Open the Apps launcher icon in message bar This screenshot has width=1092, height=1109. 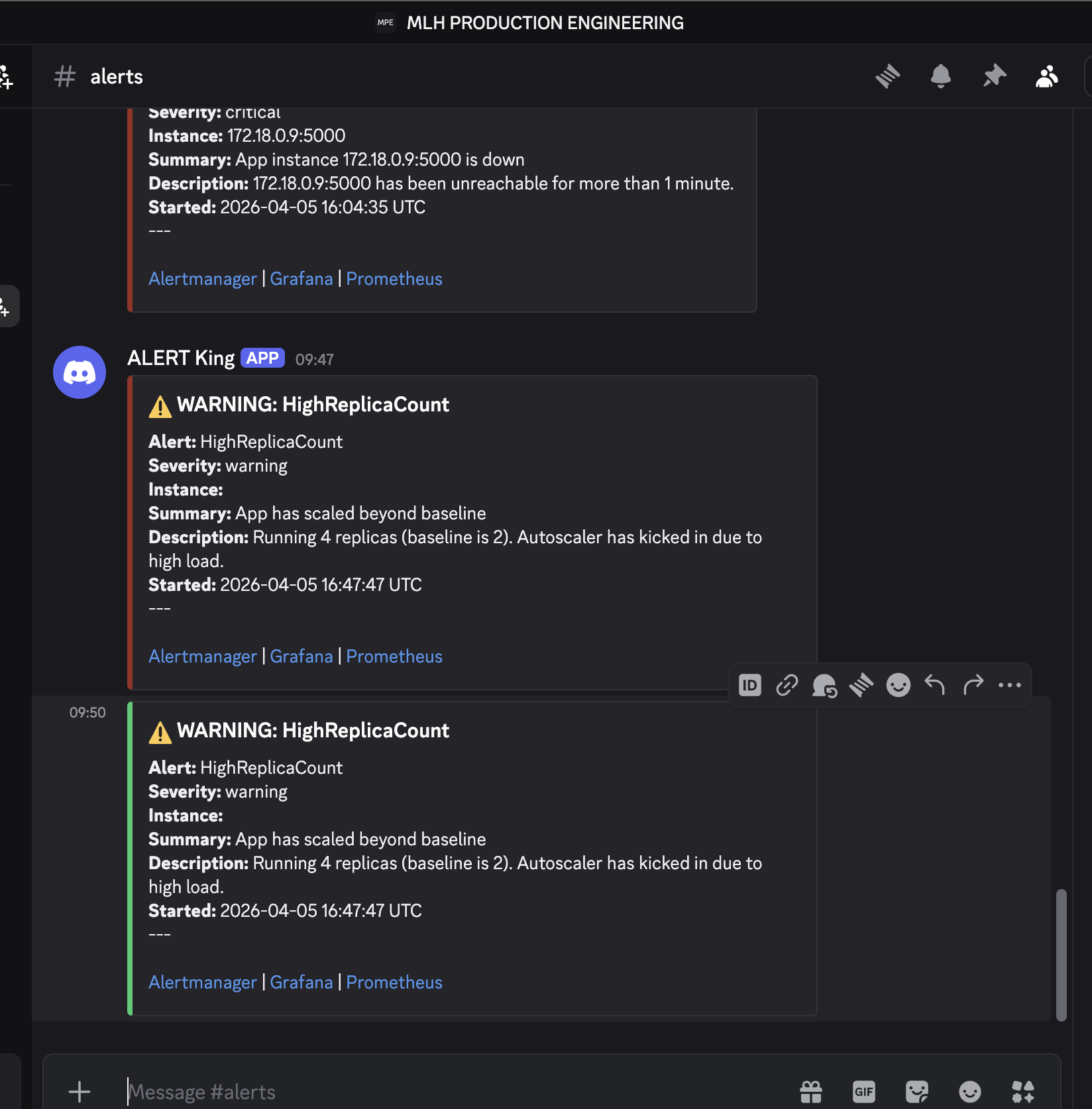pyautogui.click(x=1023, y=1092)
